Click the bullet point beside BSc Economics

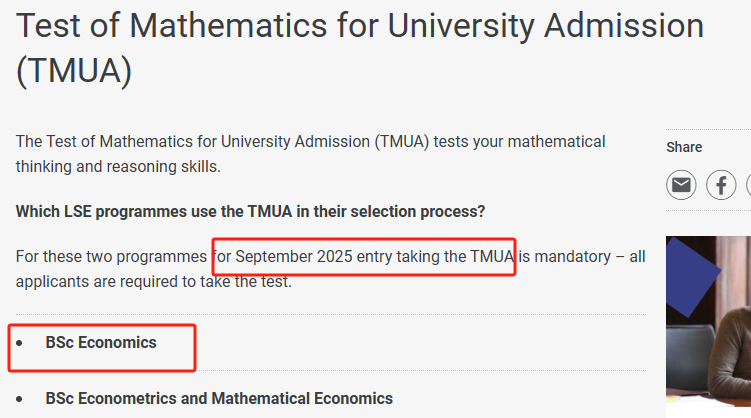tap(19, 343)
